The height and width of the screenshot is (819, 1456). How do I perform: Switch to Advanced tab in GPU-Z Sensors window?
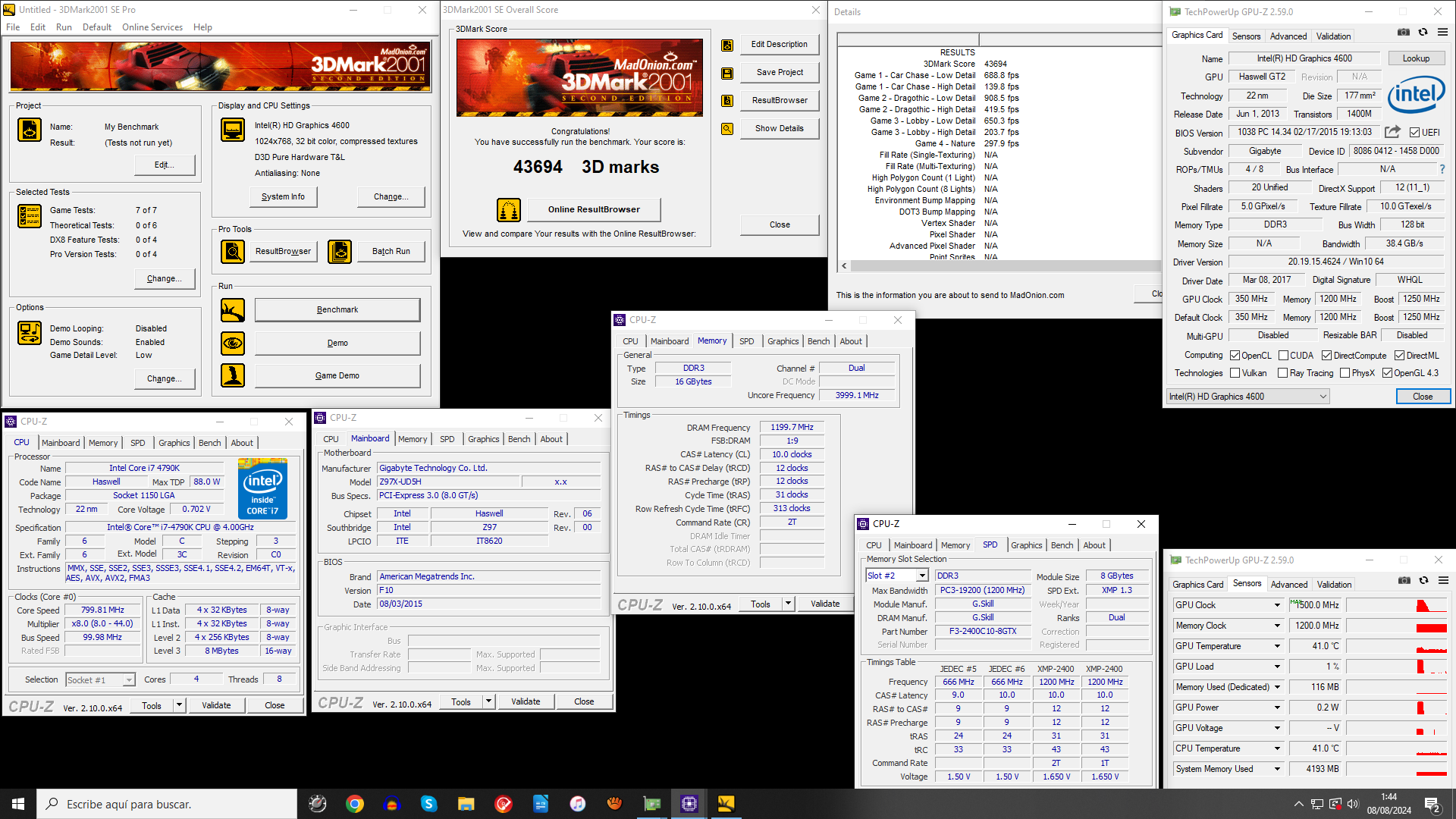pos(1289,585)
